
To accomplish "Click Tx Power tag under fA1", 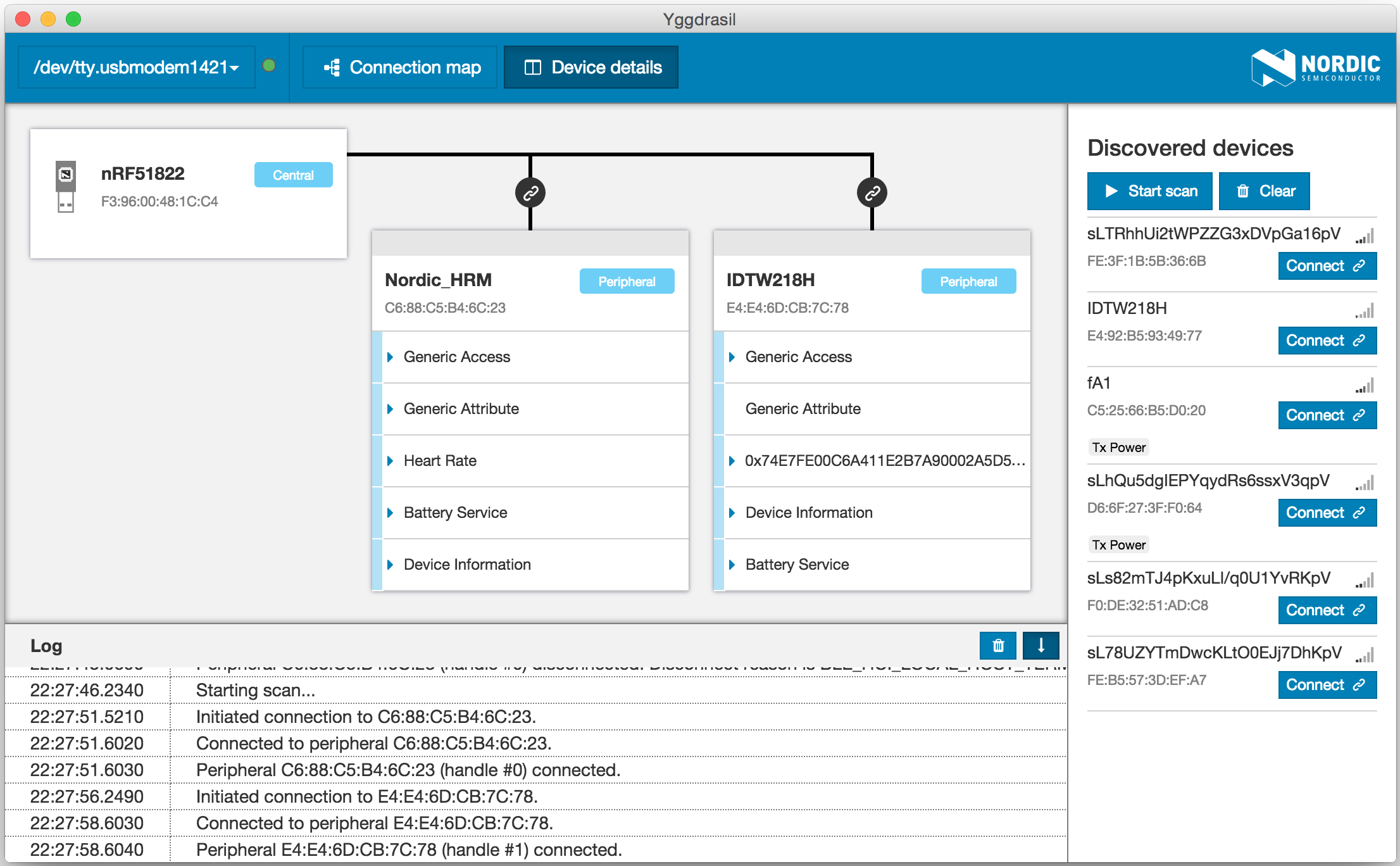I will pos(1118,448).
